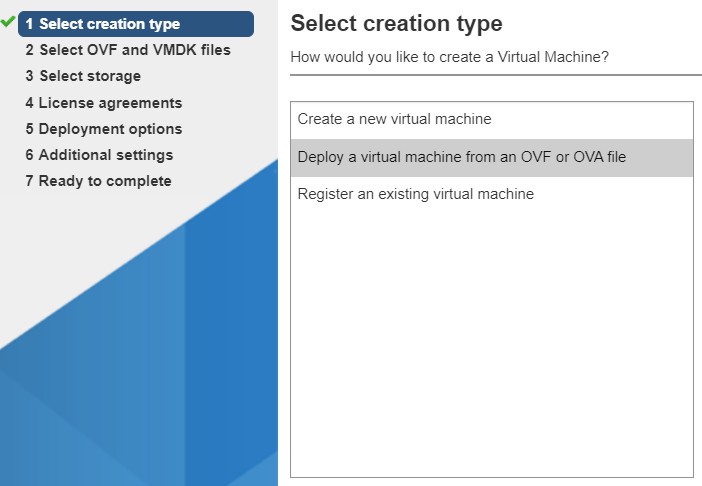Screen dimensions: 702x486
Task: Click the divider line under the subtitle
Action: [x=495, y=74]
